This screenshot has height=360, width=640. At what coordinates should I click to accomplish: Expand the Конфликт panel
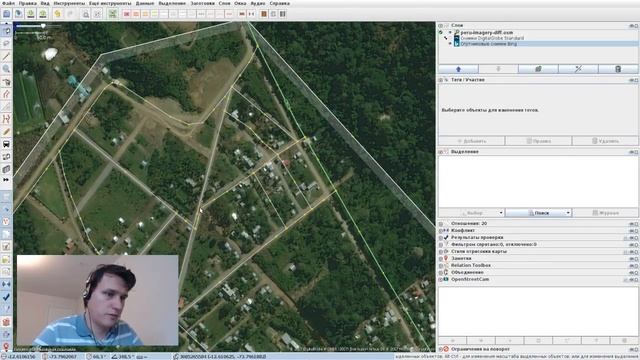tap(441, 231)
